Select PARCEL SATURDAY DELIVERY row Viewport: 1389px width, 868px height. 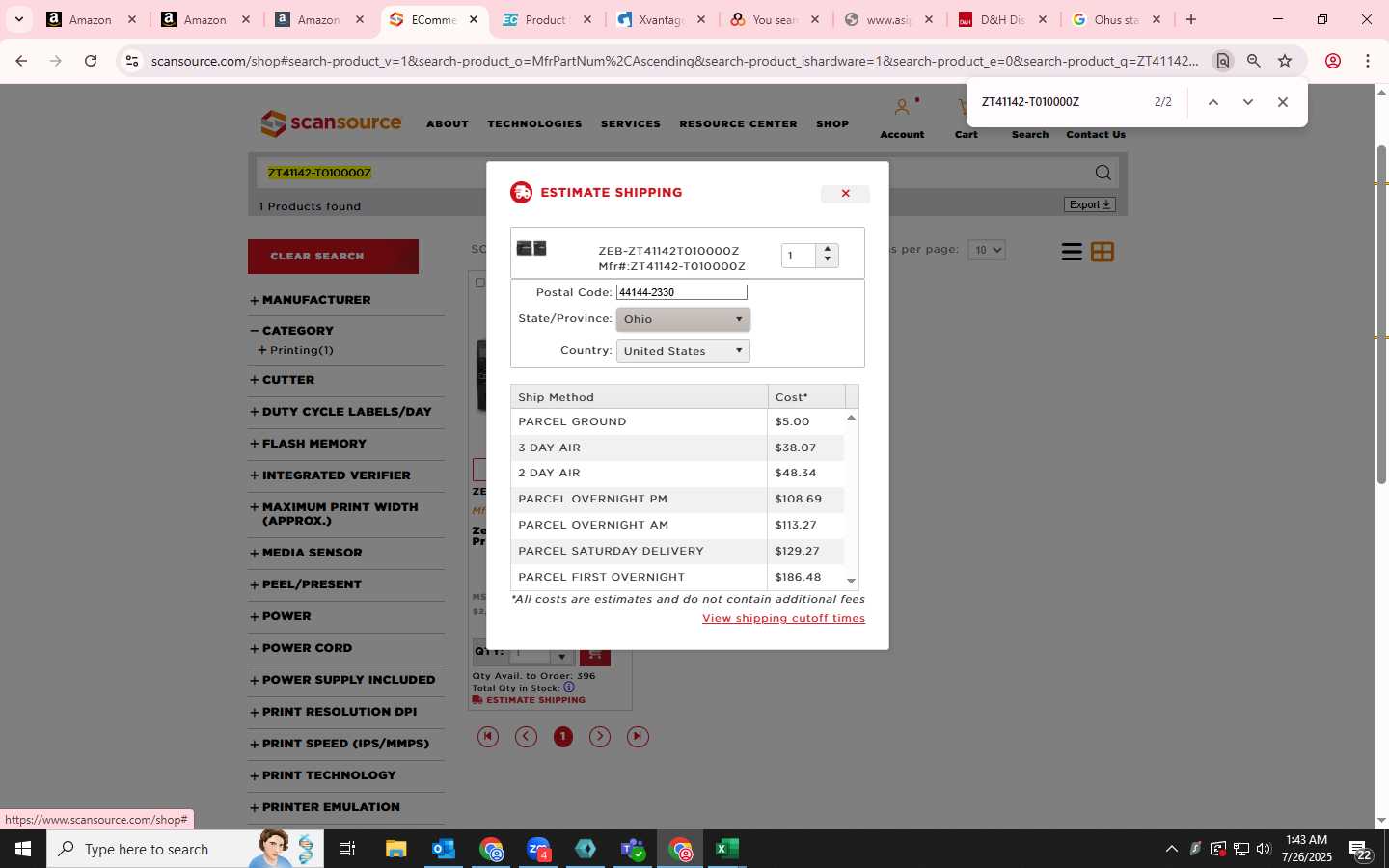pyautogui.click(x=677, y=551)
